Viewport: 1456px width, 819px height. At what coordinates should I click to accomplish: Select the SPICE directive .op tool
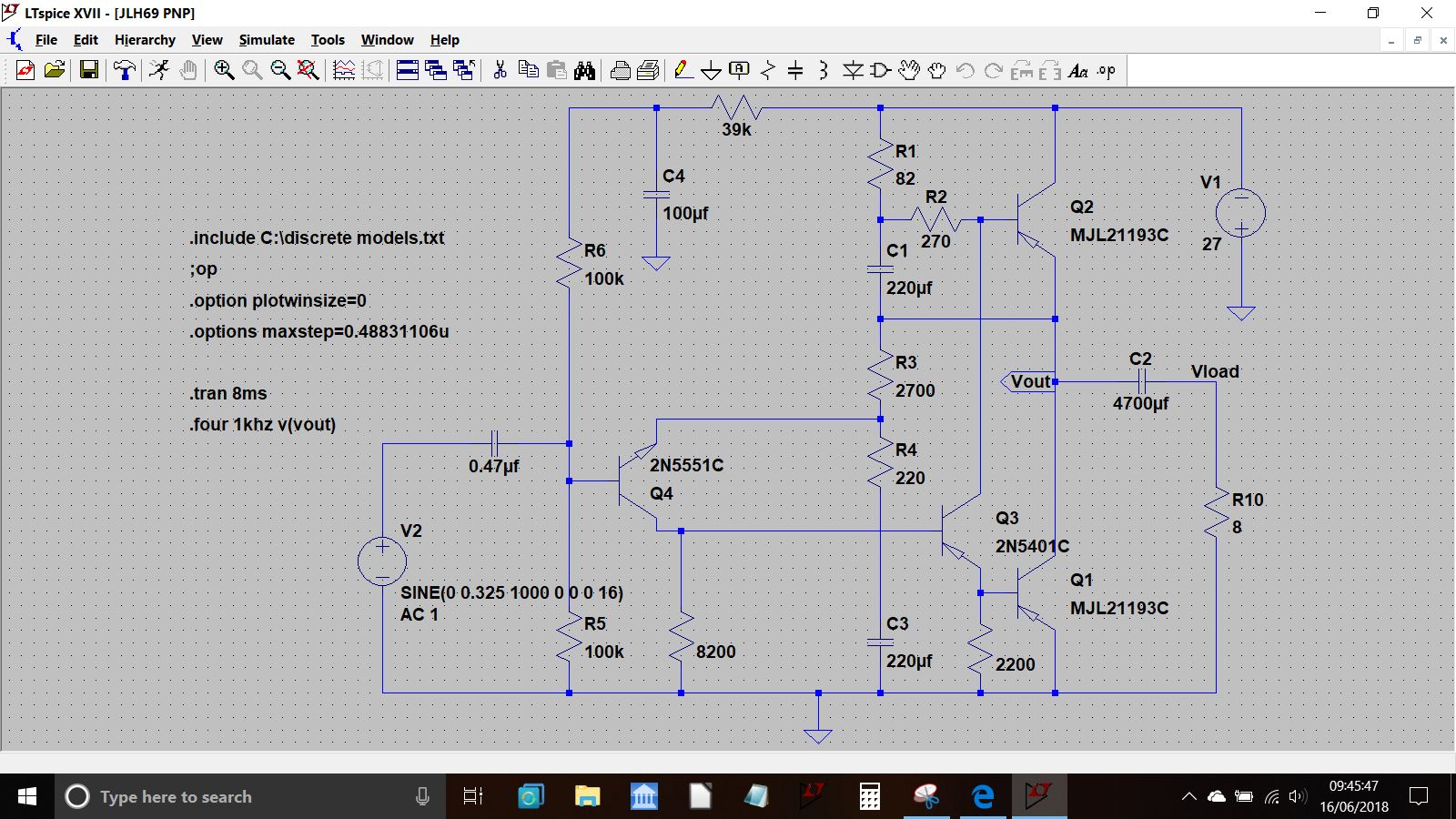pyautogui.click(x=1107, y=70)
